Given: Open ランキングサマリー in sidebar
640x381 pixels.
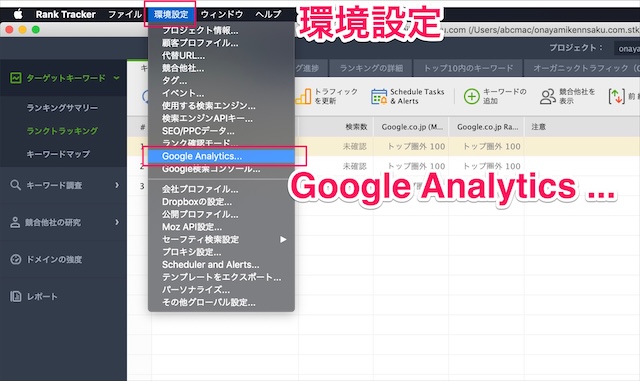Looking at the screenshot, I should click(x=62, y=107).
